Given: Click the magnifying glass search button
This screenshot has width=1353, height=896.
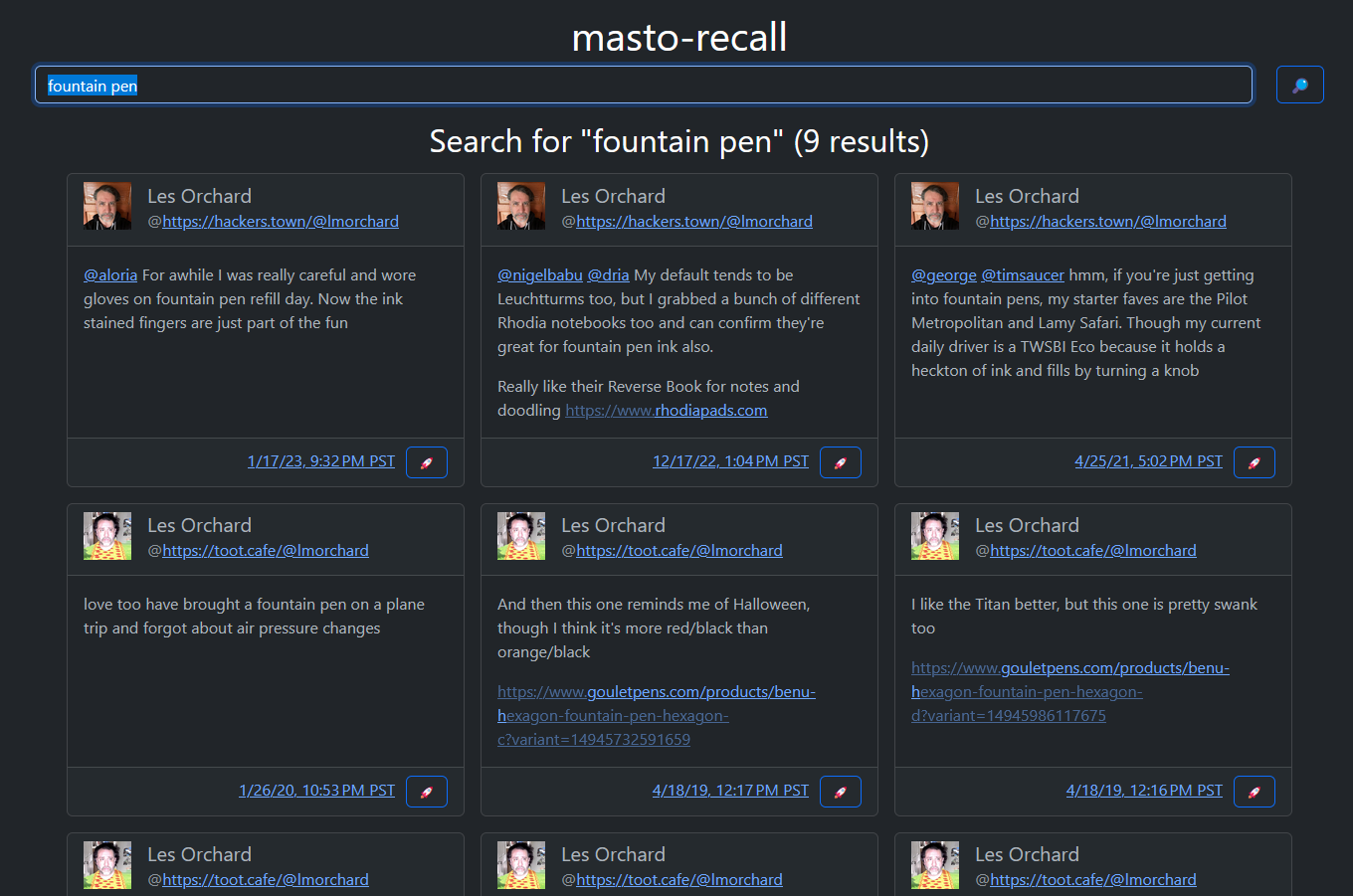Looking at the screenshot, I should coord(1299,86).
